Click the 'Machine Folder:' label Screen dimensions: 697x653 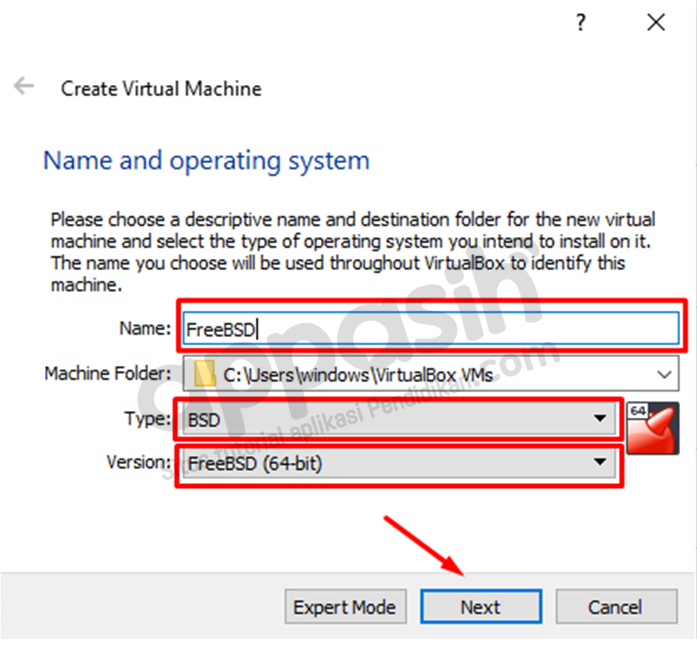(108, 373)
